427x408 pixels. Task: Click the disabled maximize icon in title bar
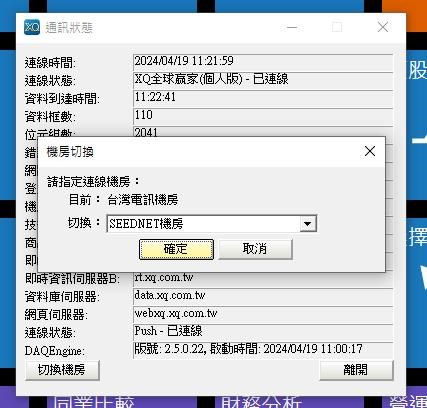337,27
